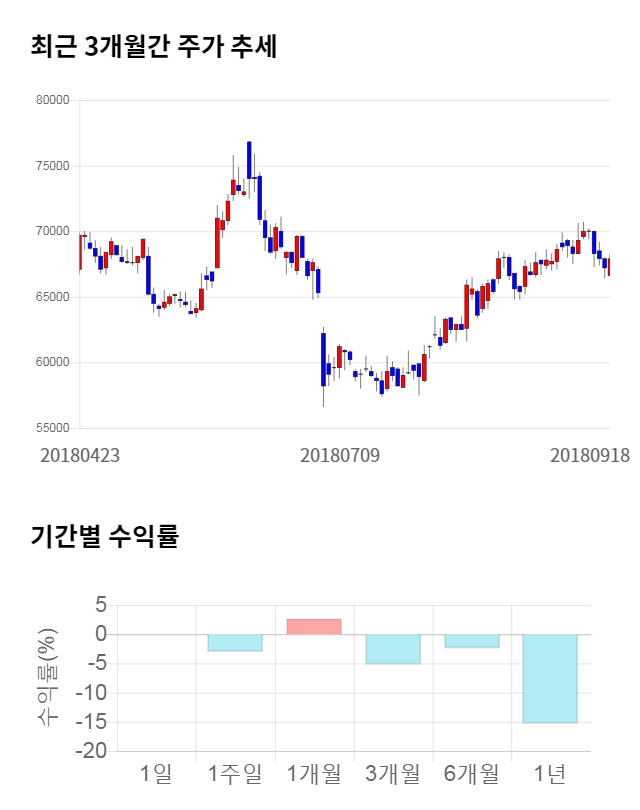Viewport: 640px width, 810px height.
Task: Click the 20180709 date axis label
Action: point(340,455)
